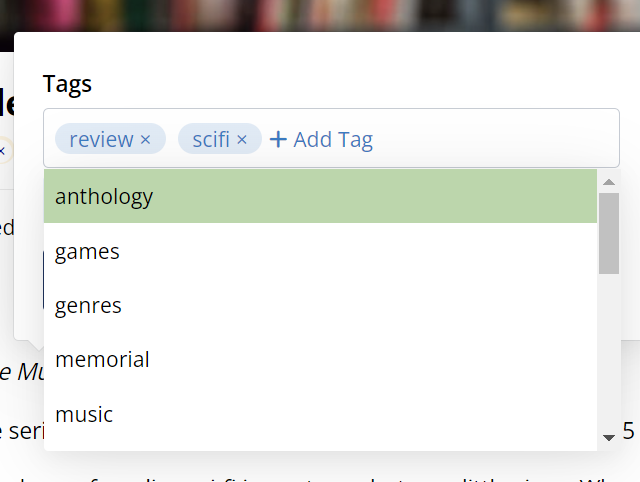Click the scifi tag chip label

211,139
